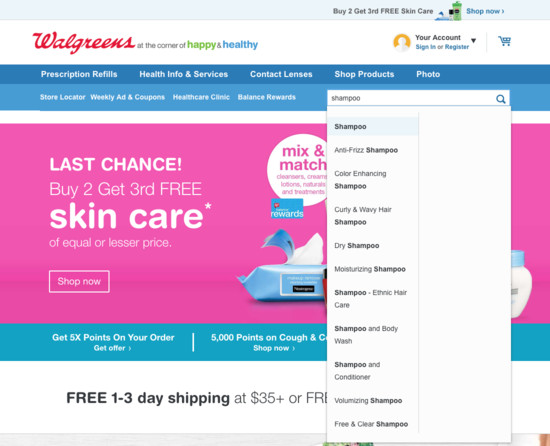Click the pink banner Shop now button
This screenshot has height=446, width=550.
79,281
